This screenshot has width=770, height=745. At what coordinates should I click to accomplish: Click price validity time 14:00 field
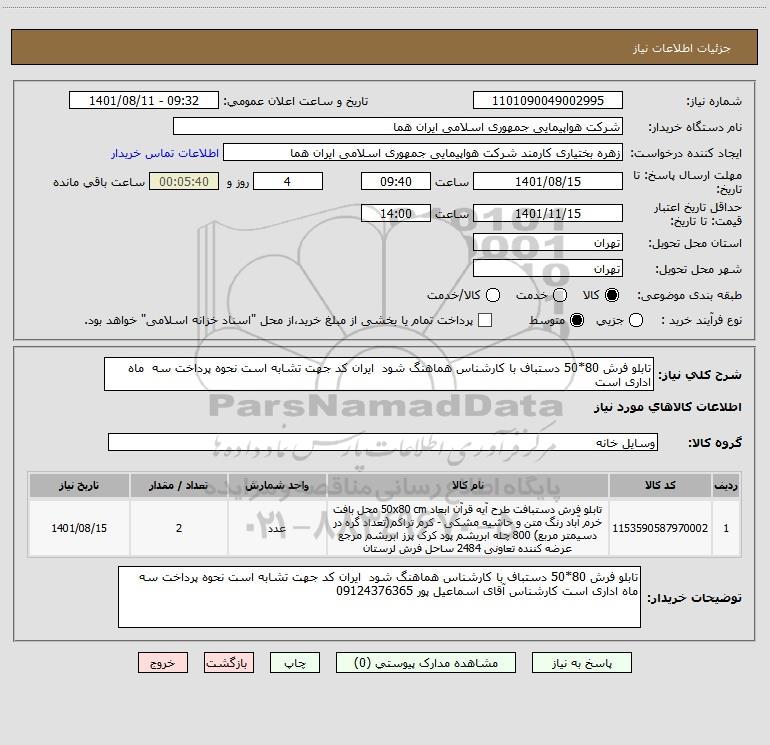pos(396,213)
